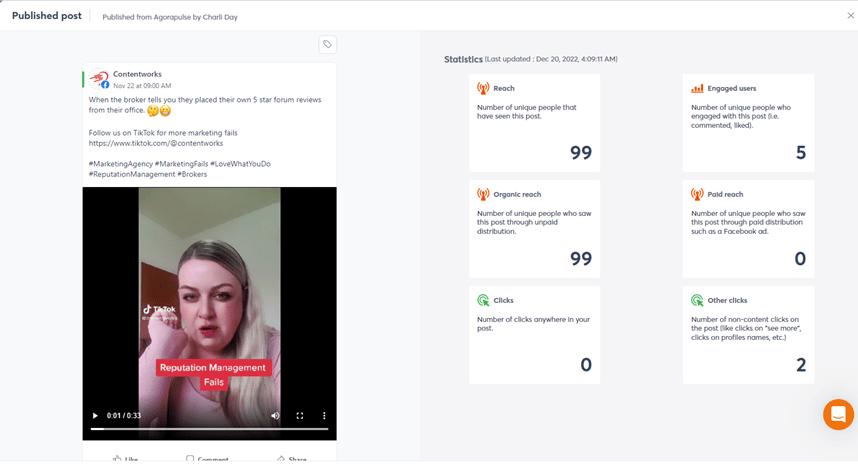The width and height of the screenshot is (858, 466).
Task: Enter fullscreen on the video player
Action: coord(300,416)
